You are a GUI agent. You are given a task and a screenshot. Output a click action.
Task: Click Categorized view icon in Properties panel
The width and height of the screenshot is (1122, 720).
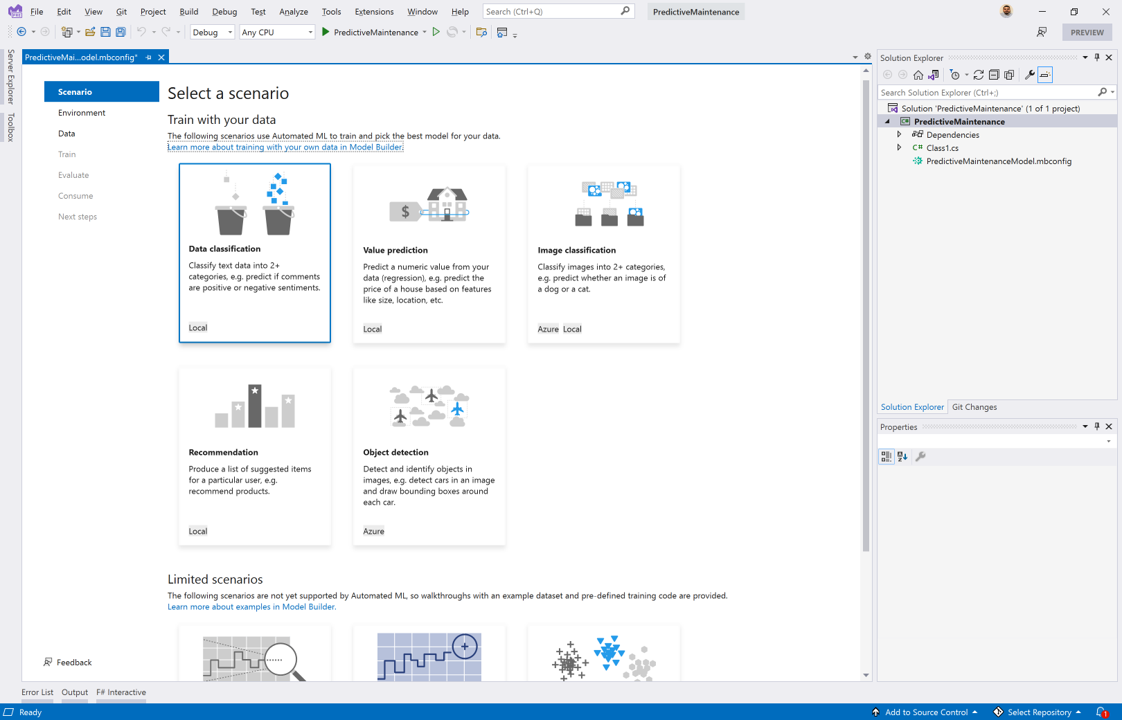pyautogui.click(x=887, y=457)
